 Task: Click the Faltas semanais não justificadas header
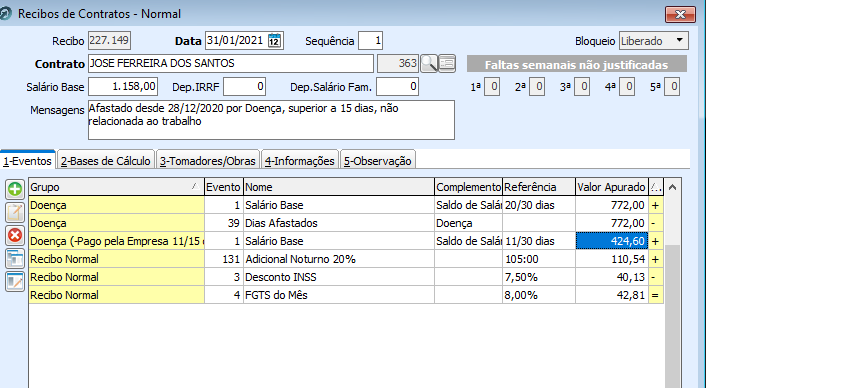click(576, 65)
